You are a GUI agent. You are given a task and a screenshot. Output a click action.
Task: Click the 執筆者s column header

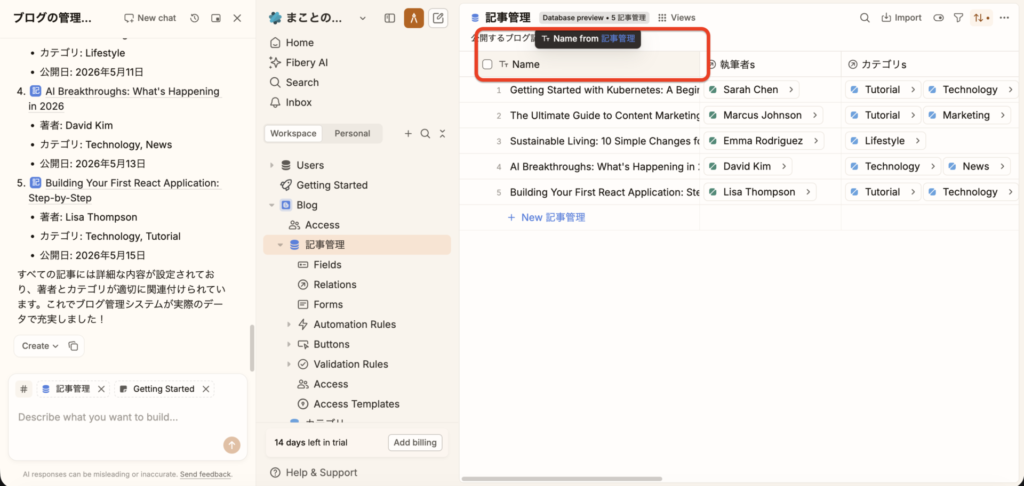pyautogui.click(x=770, y=64)
